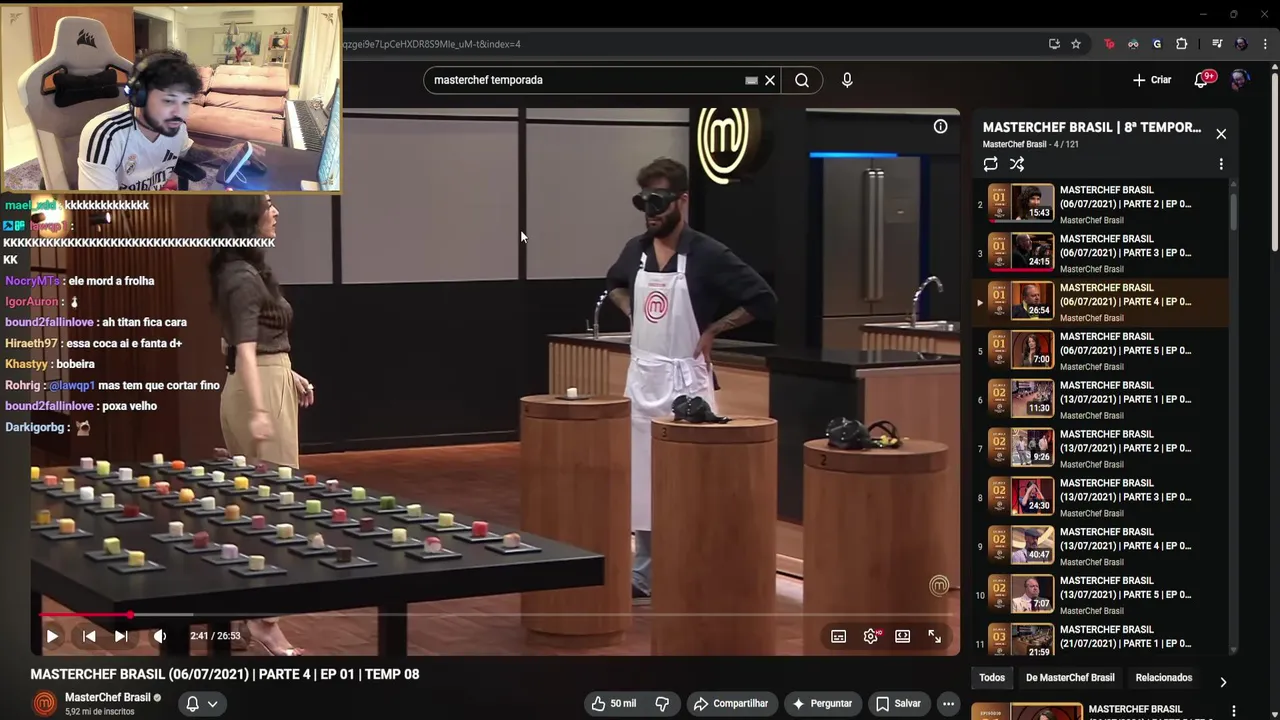Viewport: 1280px width, 720px height.
Task: Like the video with 50 mil likes
Action: (613, 704)
